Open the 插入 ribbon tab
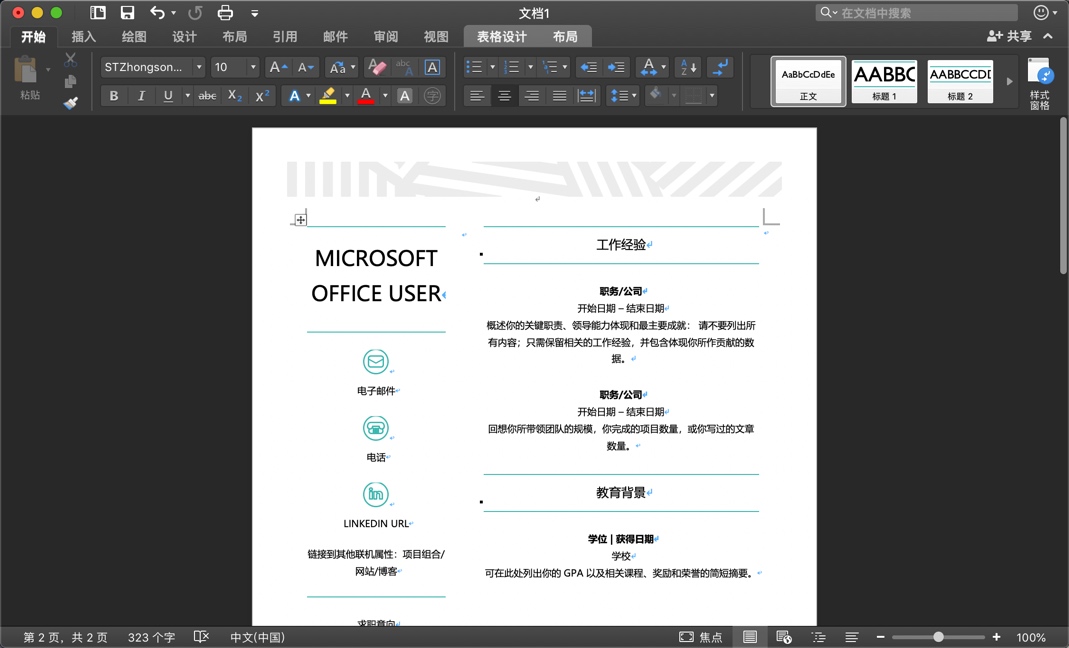This screenshot has height=648, width=1069. click(x=83, y=35)
